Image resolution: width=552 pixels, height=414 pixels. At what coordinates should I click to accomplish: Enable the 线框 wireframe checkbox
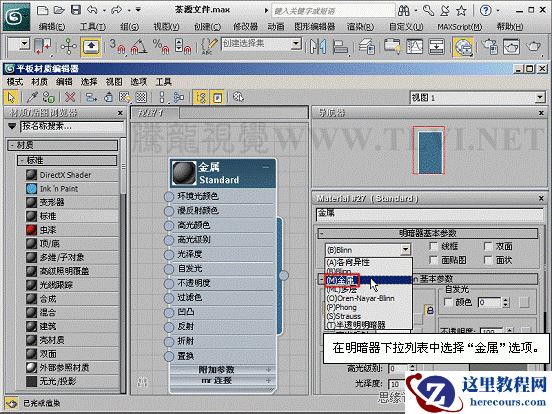point(434,246)
